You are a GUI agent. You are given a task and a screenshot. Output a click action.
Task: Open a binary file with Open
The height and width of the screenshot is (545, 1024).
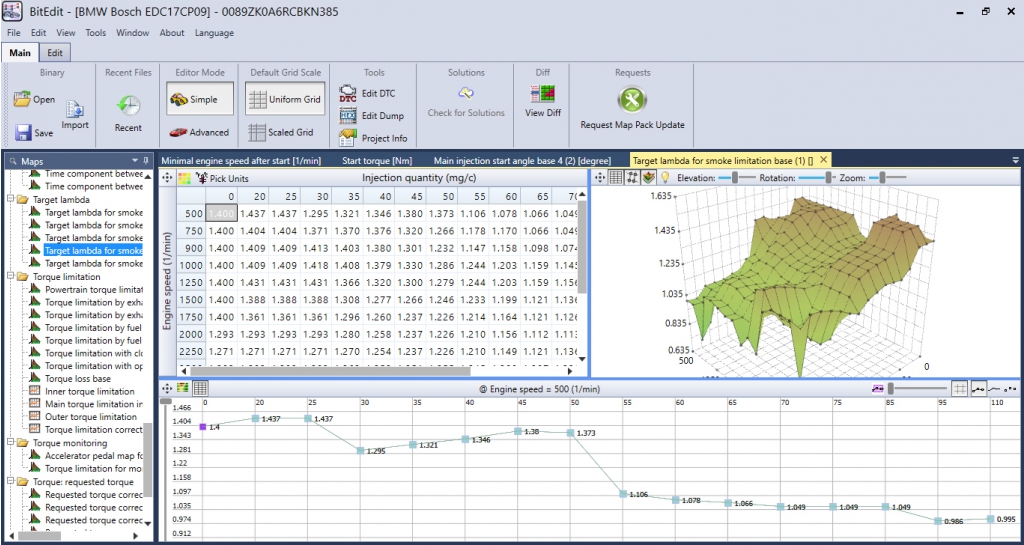point(35,100)
